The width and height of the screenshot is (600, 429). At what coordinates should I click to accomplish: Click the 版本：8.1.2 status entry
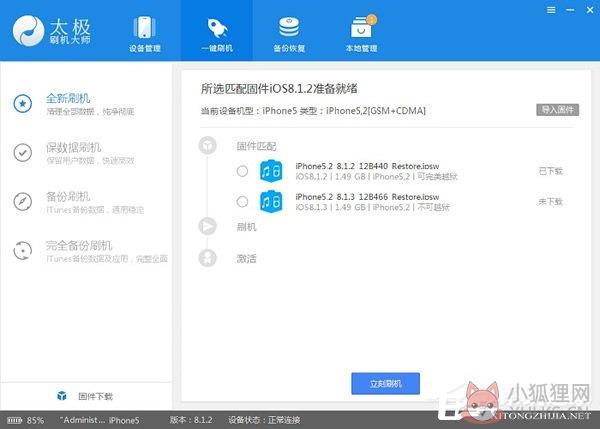191,420
